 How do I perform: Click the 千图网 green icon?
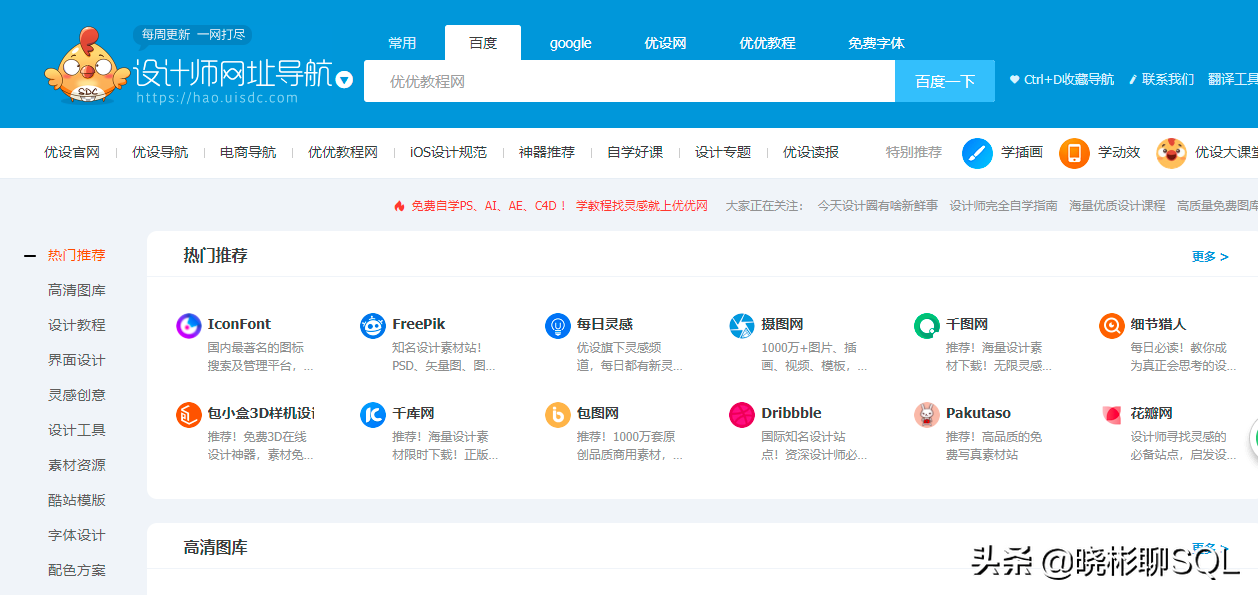click(927, 325)
